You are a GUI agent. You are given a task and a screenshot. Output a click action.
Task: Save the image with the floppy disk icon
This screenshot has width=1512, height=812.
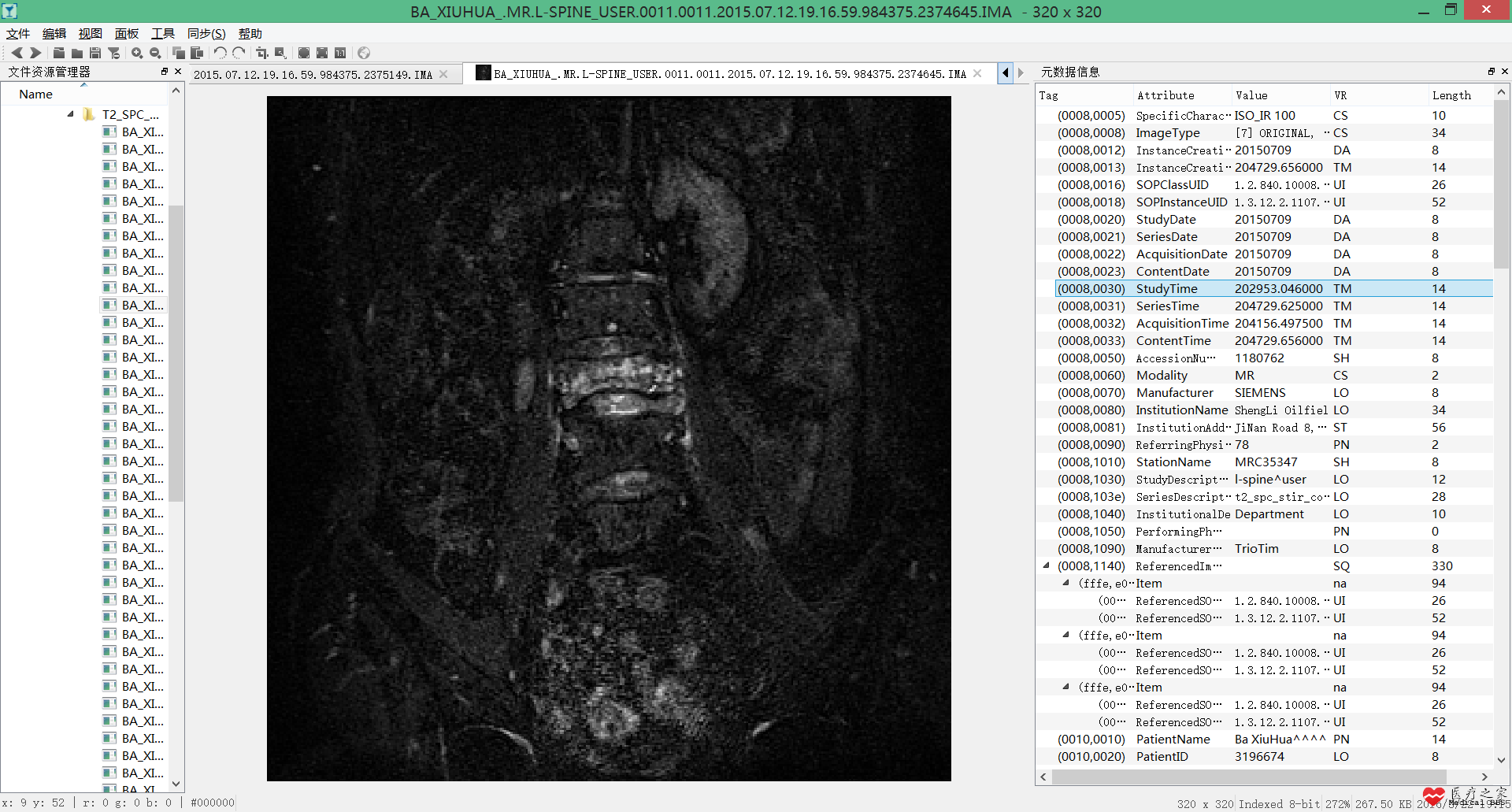coord(95,53)
